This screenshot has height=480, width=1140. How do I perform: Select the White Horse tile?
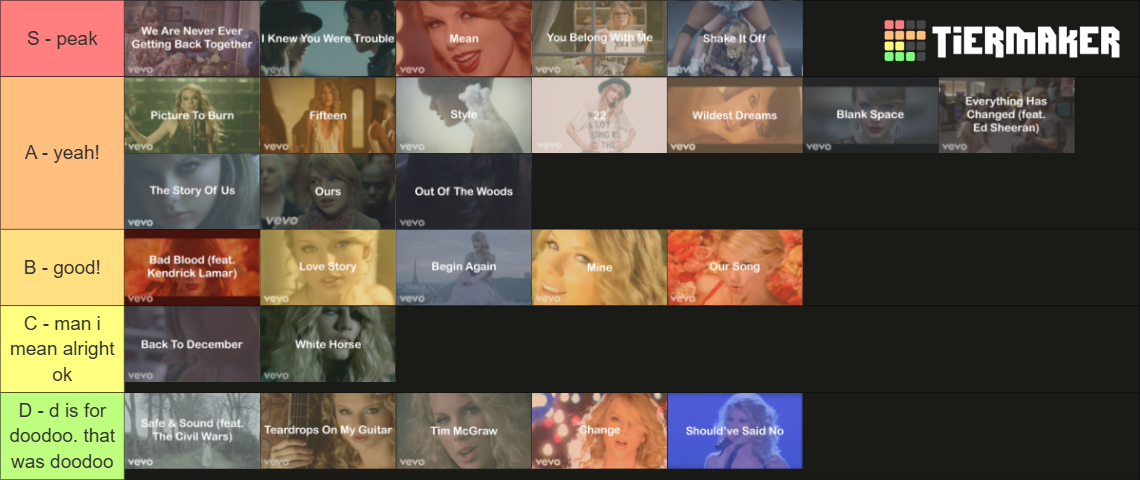328,344
